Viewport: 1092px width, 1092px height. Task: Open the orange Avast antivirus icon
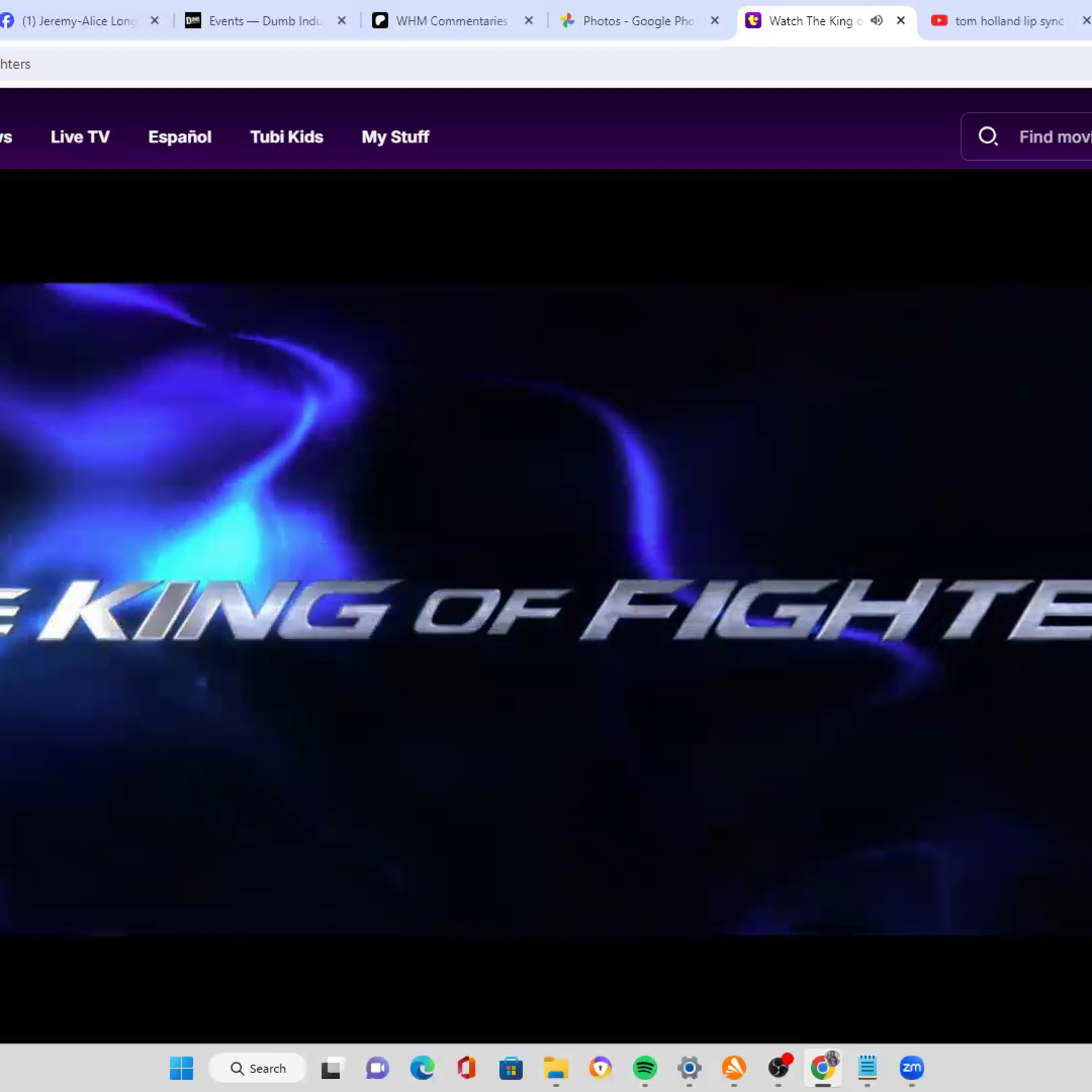[x=734, y=1068]
